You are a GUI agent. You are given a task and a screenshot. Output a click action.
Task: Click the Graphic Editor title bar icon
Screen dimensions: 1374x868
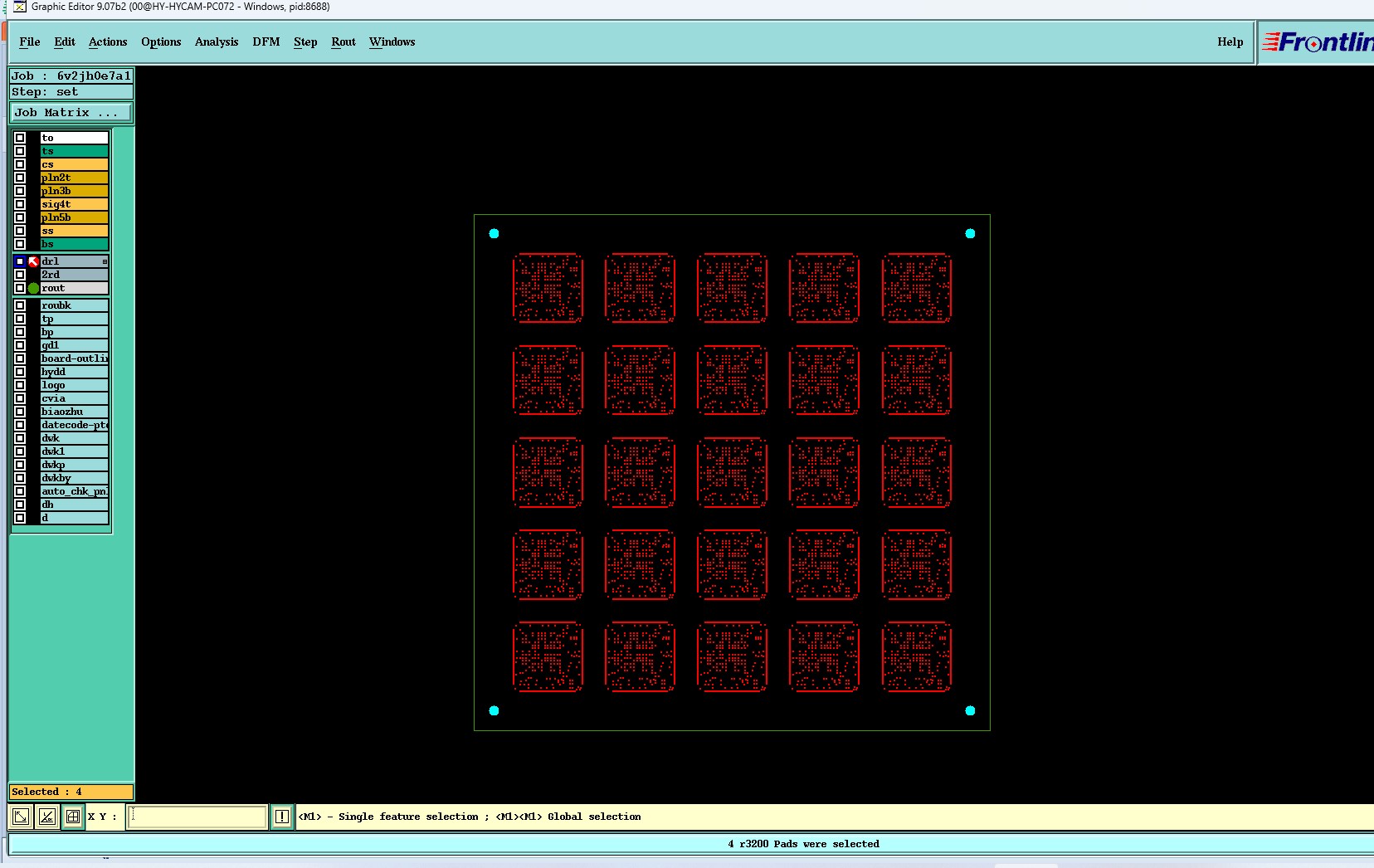[x=21, y=7]
